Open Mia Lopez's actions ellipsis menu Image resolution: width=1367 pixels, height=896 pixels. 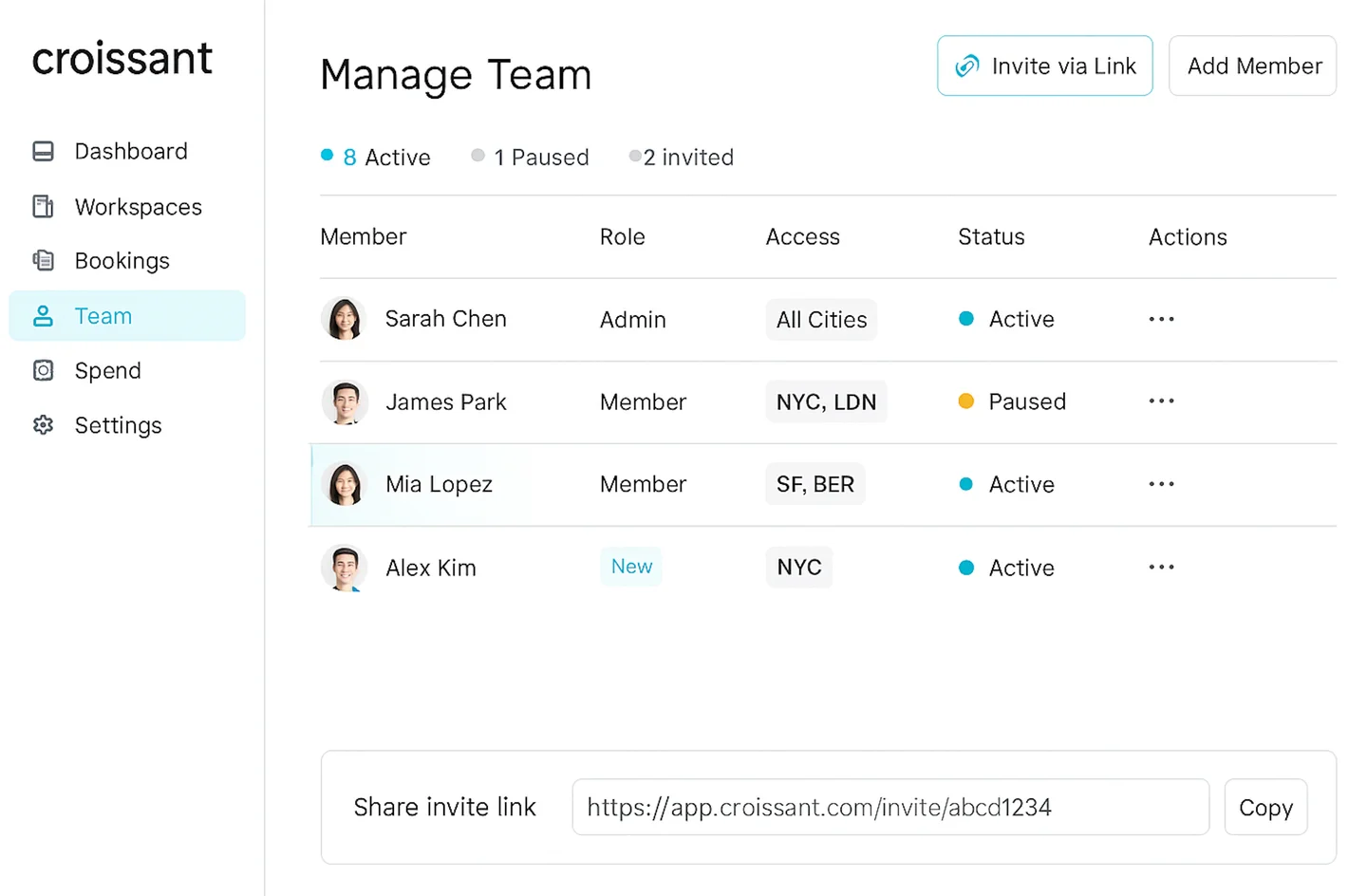tap(1161, 484)
